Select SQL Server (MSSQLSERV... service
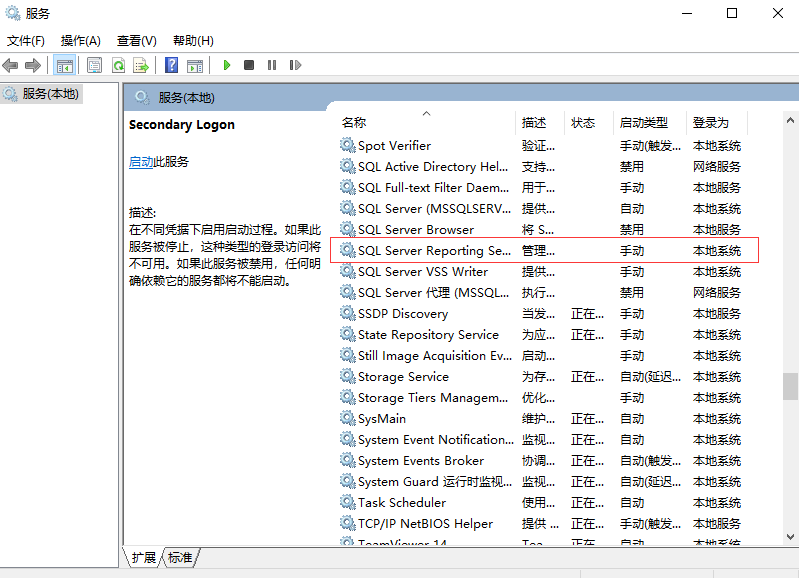Viewport: 799px width, 578px height. click(545, 208)
